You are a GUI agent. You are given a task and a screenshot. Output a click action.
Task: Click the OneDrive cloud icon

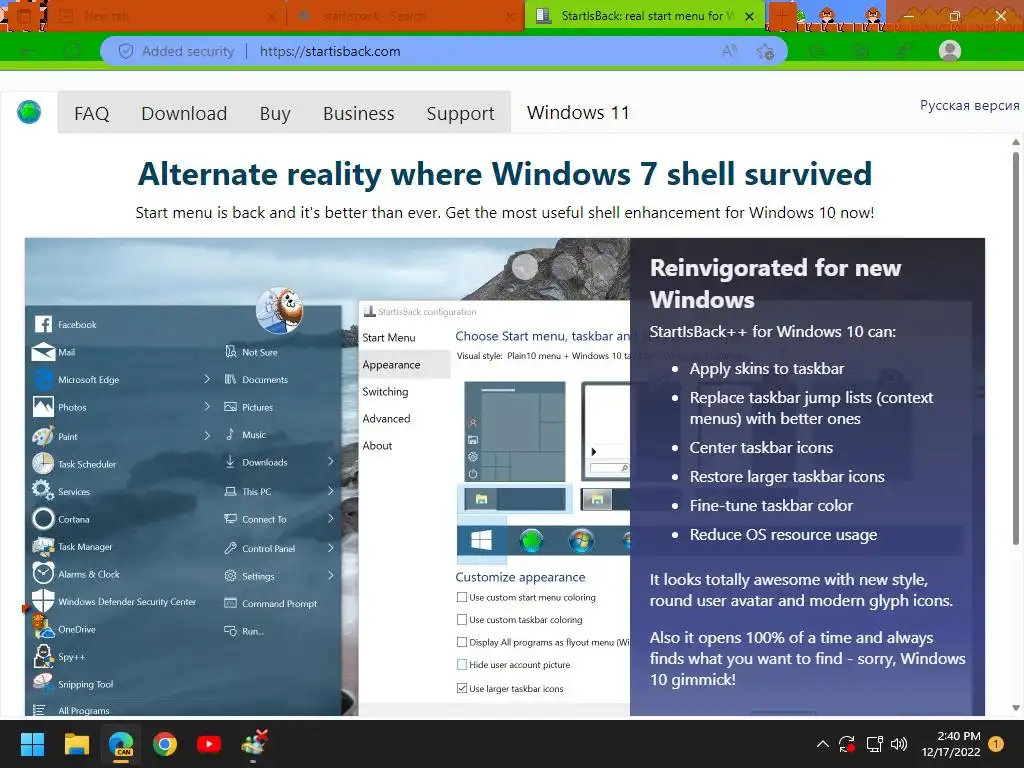click(x=43, y=628)
